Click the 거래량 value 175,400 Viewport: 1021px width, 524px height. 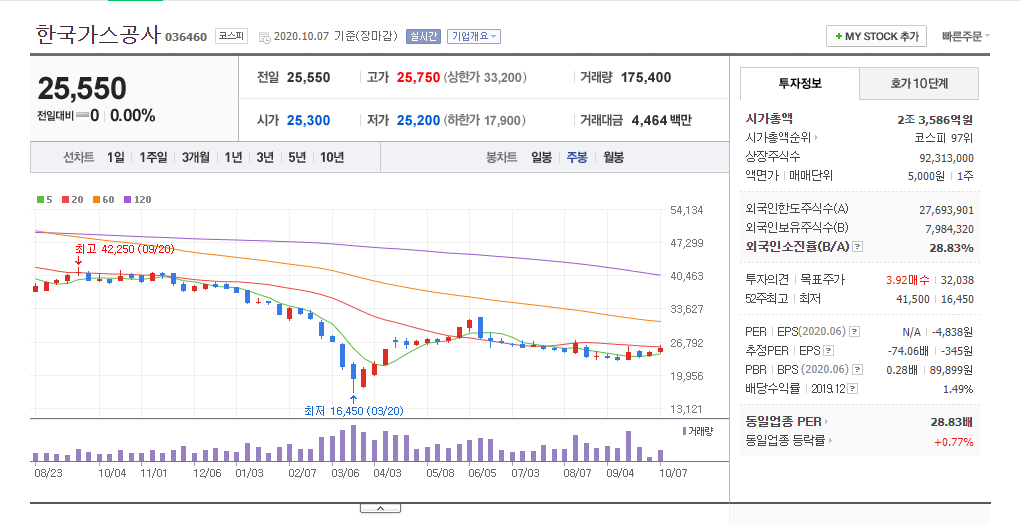coord(646,77)
